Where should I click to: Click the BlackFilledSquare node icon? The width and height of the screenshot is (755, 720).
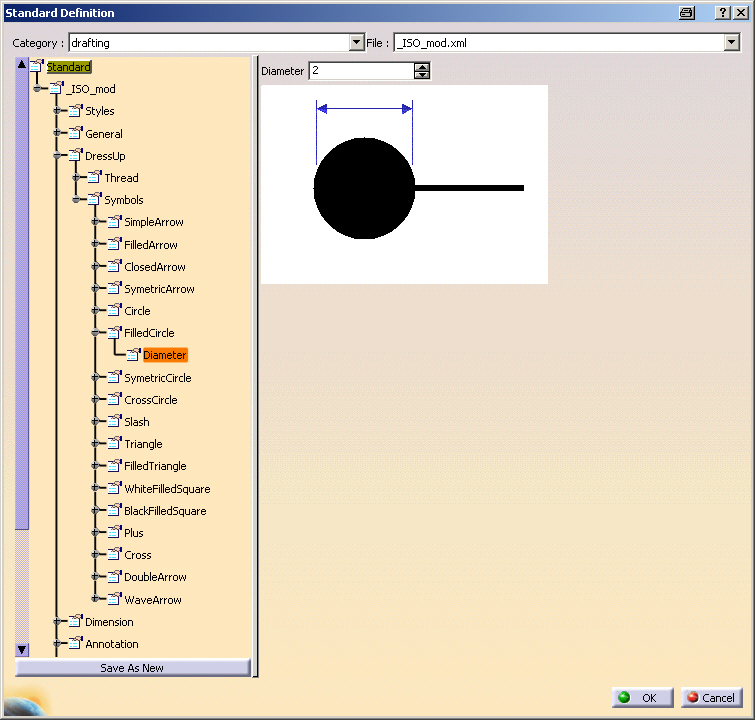click(x=115, y=510)
